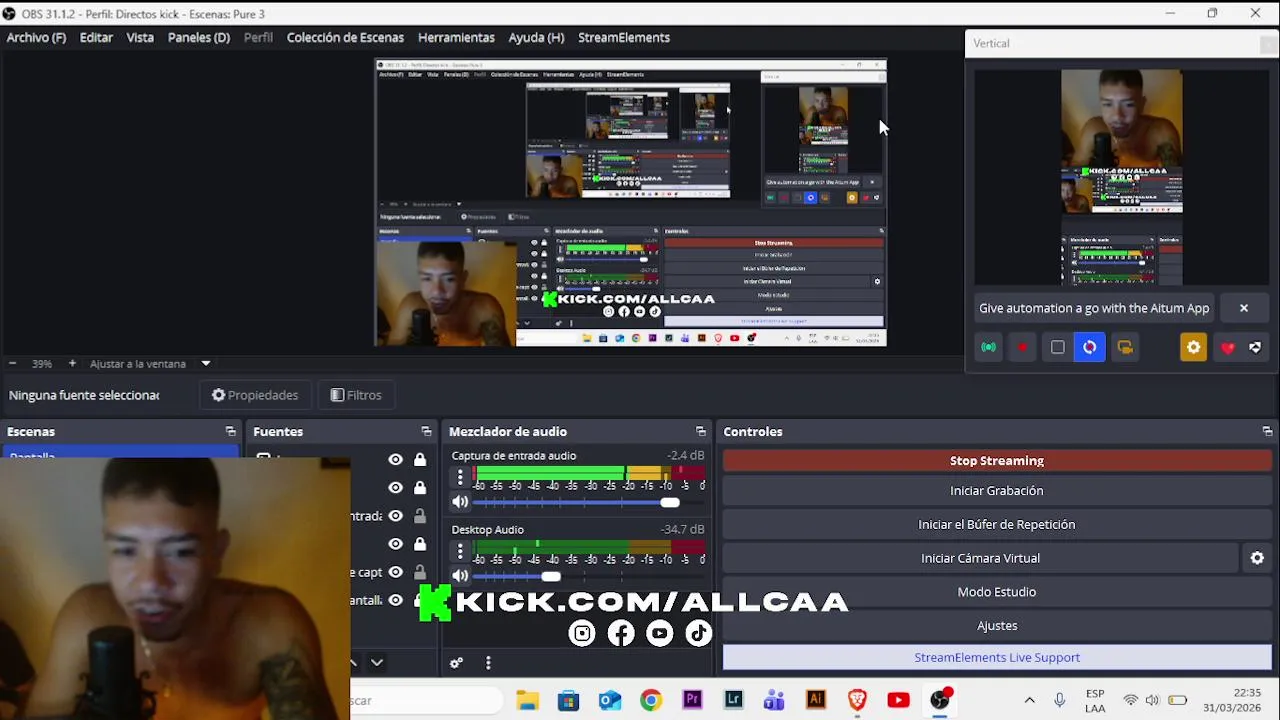Click Iniciar el Búfer de Repetición
Image resolution: width=1280 pixels, height=720 pixels.
(997, 524)
